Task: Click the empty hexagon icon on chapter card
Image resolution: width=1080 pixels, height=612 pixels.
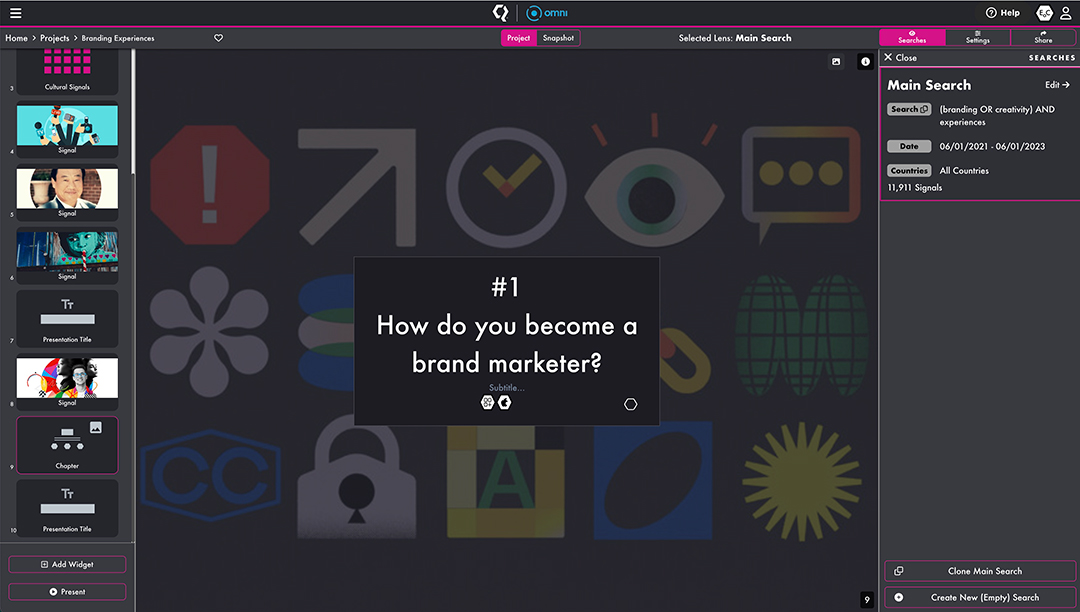Action: coord(631,404)
